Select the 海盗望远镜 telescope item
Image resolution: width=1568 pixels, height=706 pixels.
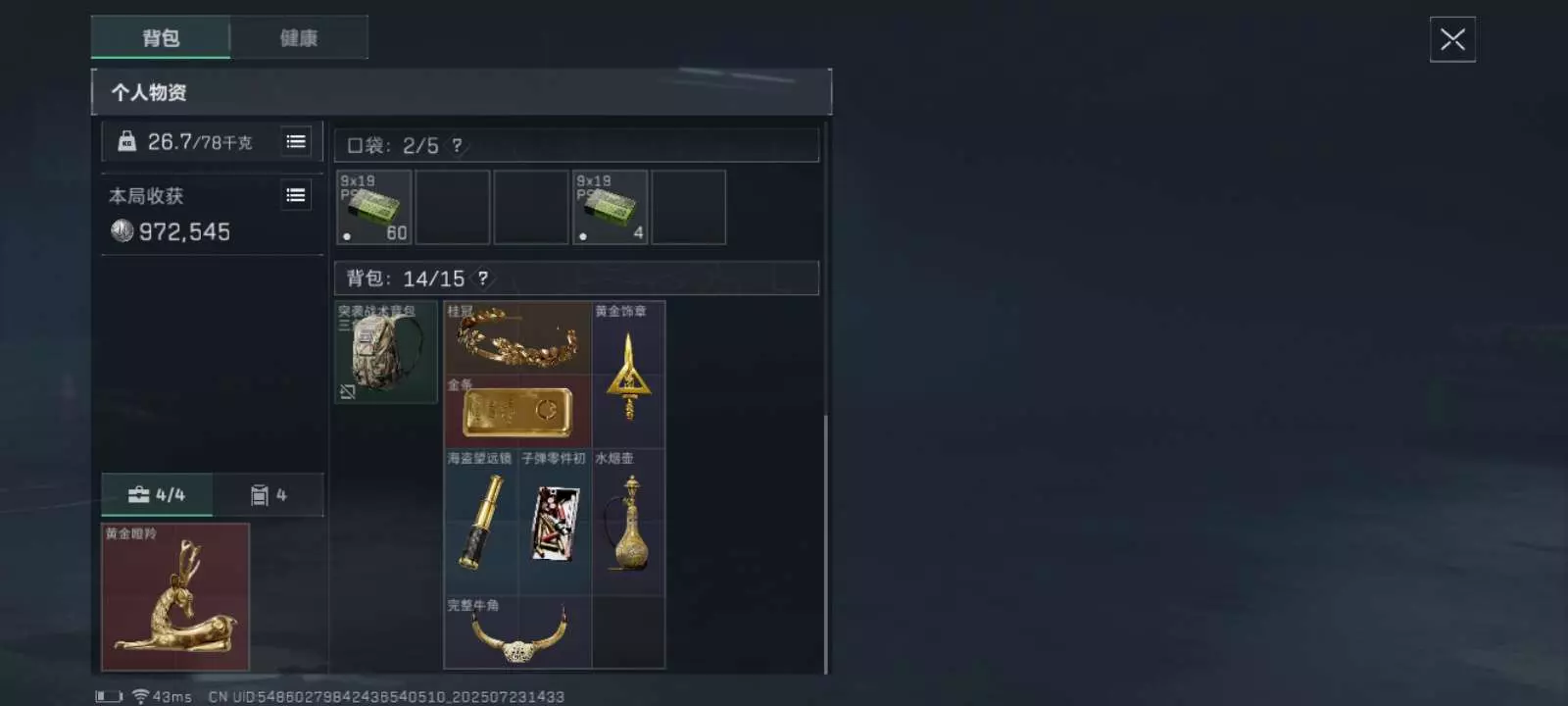tap(480, 522)
